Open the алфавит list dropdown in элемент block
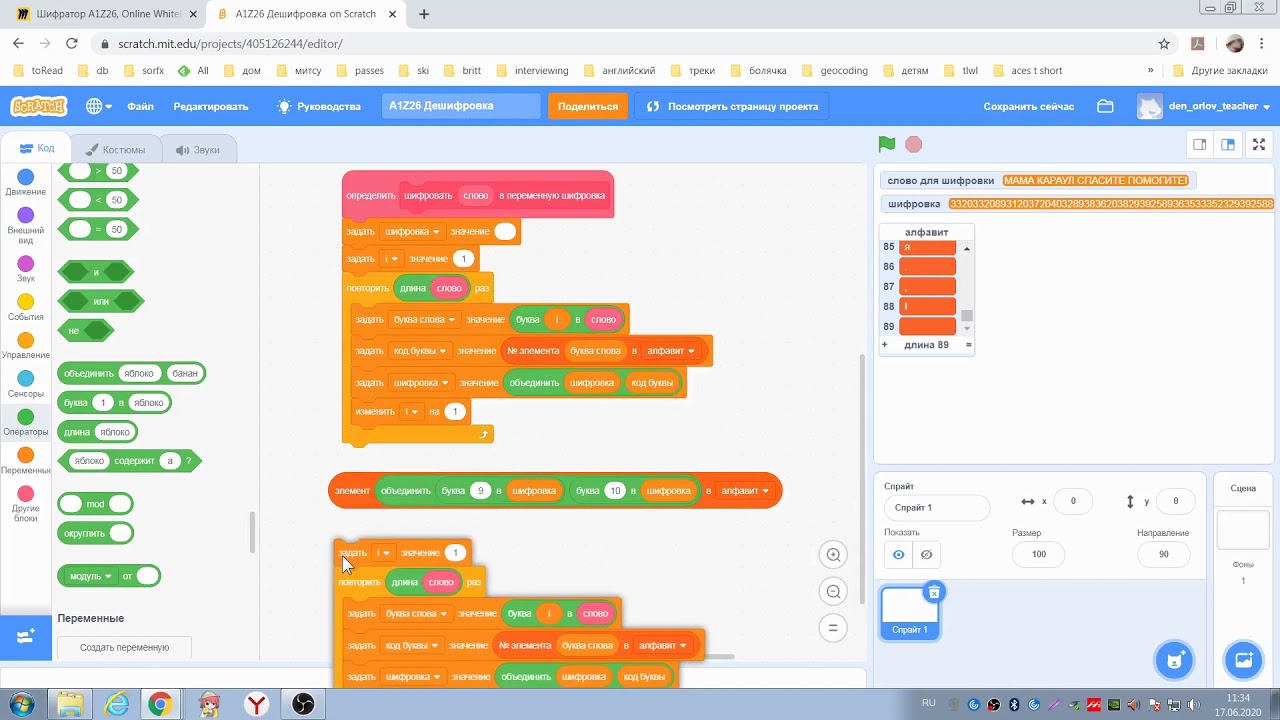The width and height of the screenshot is (1280, 720). [x=744, y=491]
